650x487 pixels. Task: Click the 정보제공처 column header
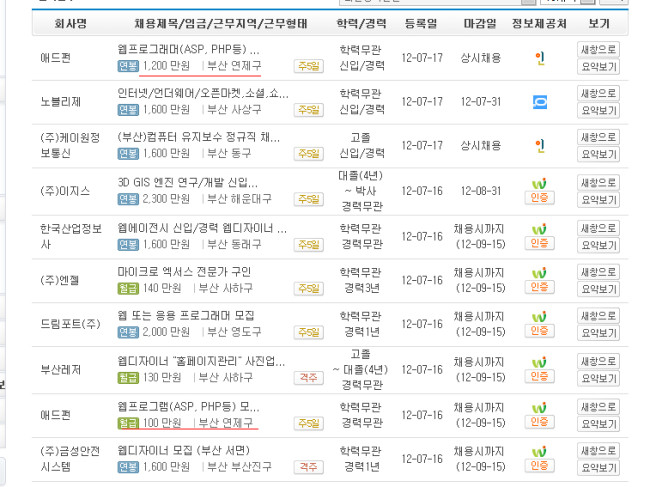coord(539,24)
